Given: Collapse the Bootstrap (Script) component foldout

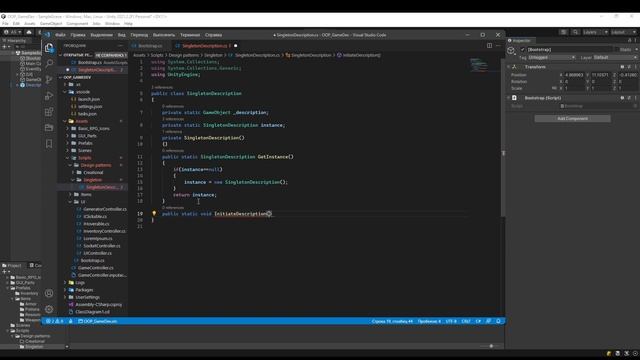Looking at the screenshot, I should [509, 98].
